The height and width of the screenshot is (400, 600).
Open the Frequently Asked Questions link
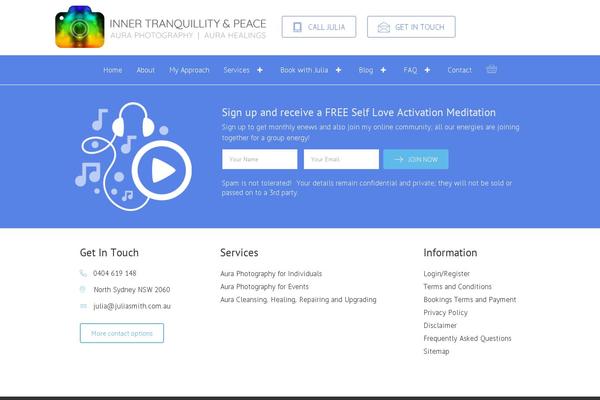pyautogui.click(x=467, y=338)
